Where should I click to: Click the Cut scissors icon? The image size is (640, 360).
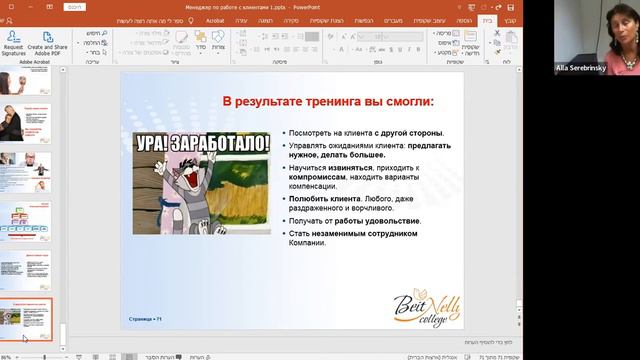(497, 33)
